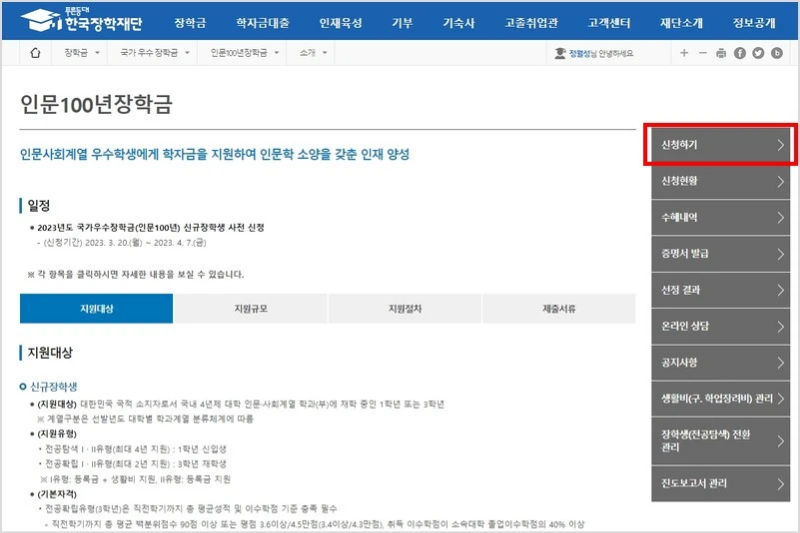Select the 지원대상 tab

click(96, 309)
